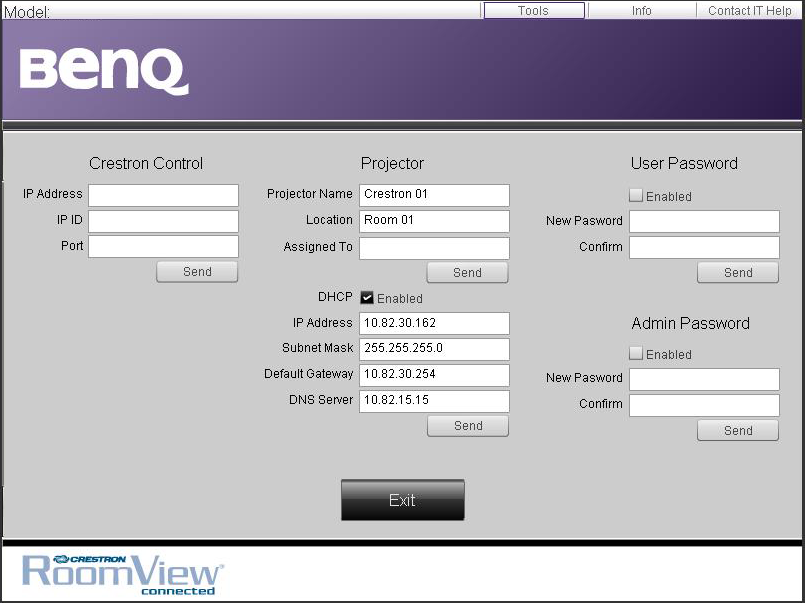Edit the Projector Name field

pos(434,196)
